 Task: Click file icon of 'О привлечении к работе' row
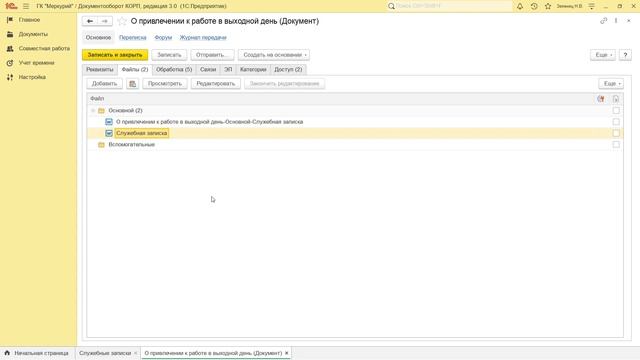point(109,122)
